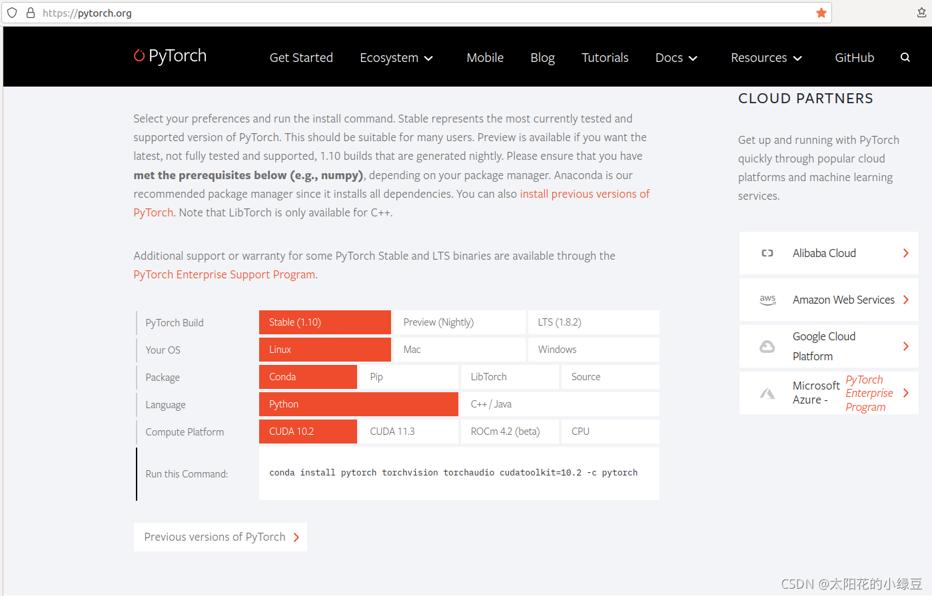
Task: Expand the Resources dropdown menu
Action: 766,58
